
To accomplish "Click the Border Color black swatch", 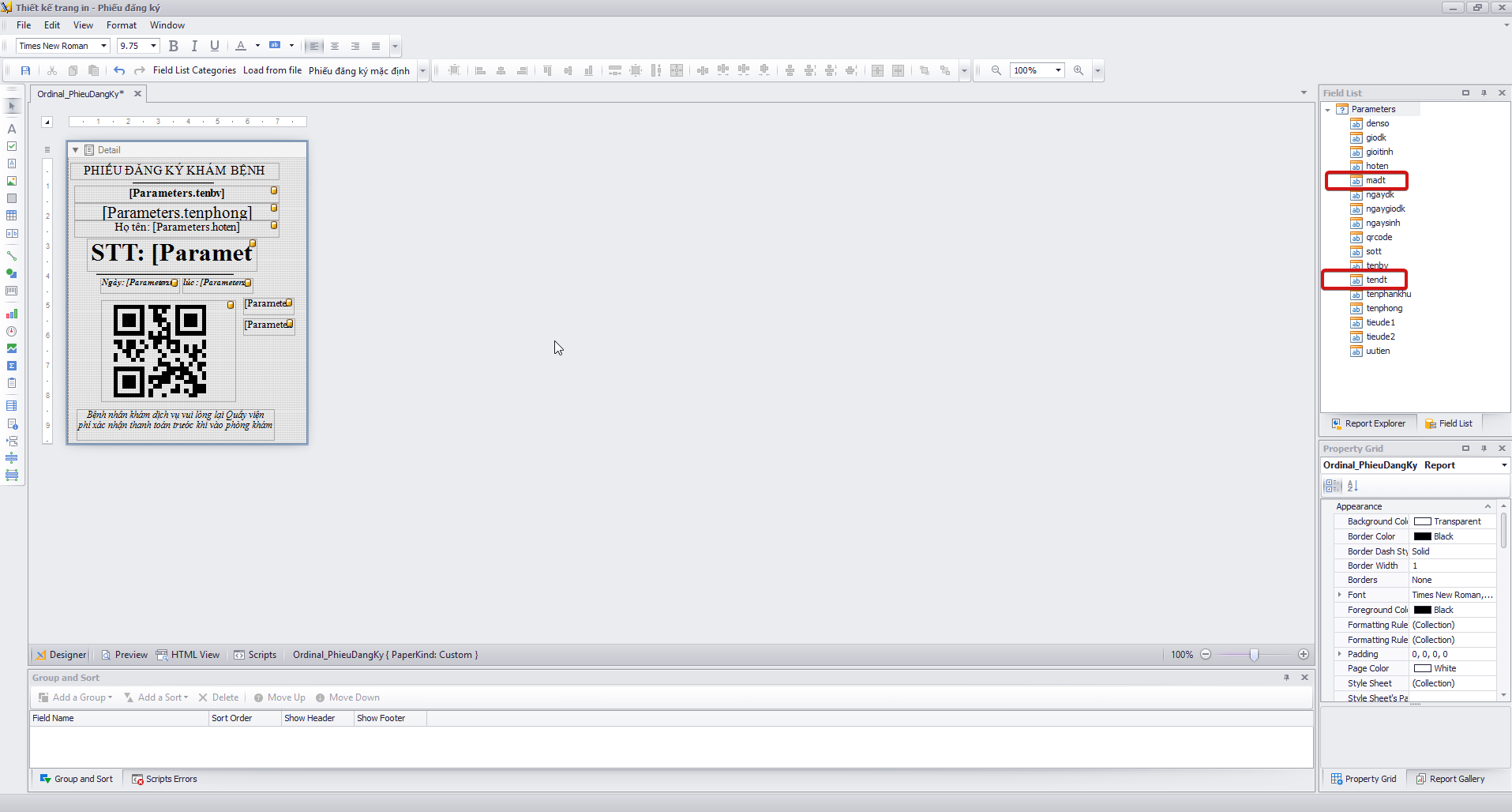I will coord(1423,536).
